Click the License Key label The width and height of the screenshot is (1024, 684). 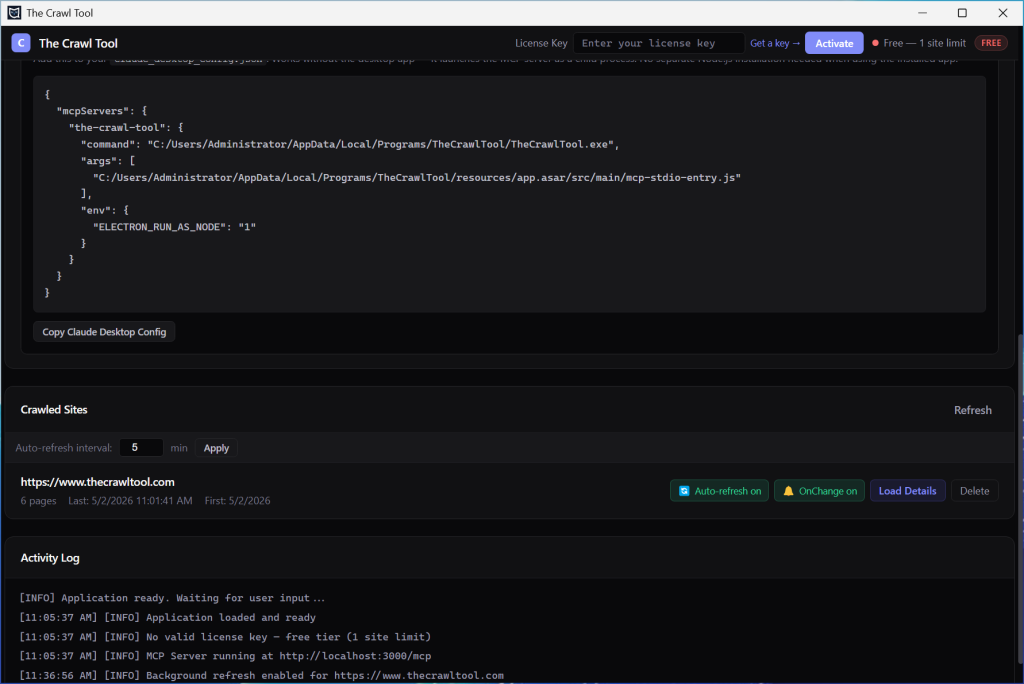click(541, 43)
